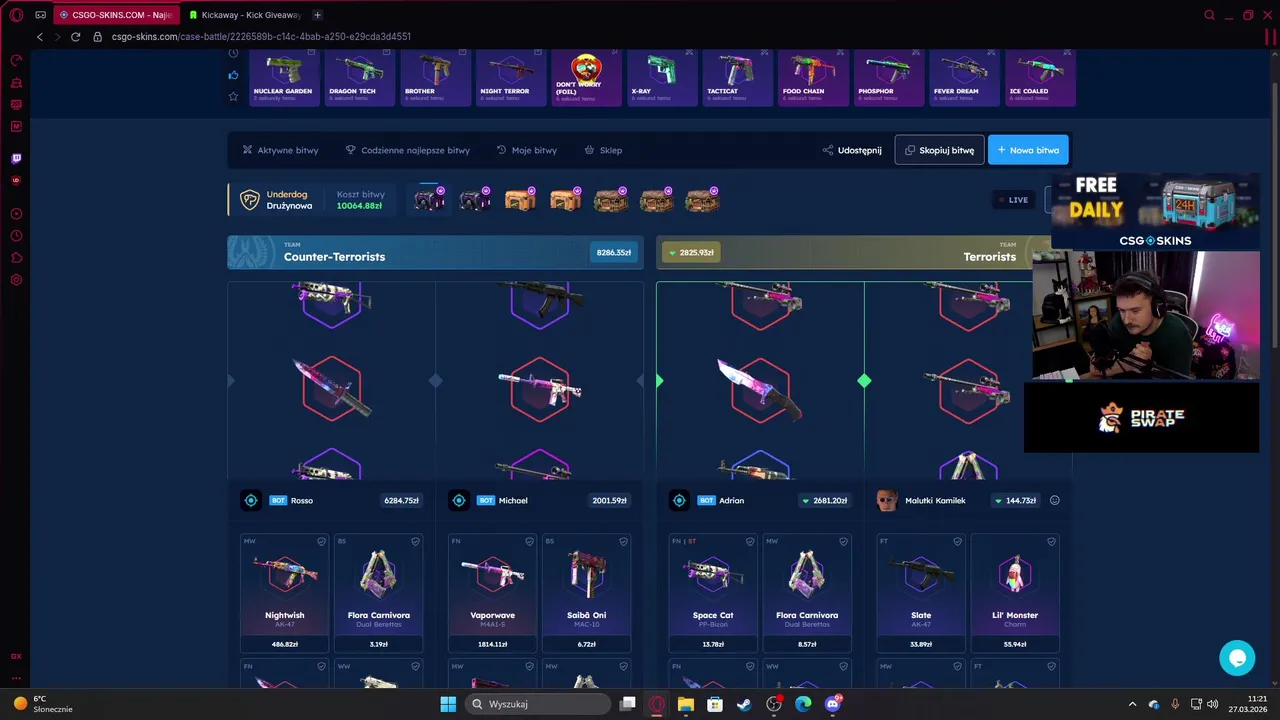Click the Free Daily CSGO-Skins banner

pyautogui.click(x=1154, y=211)
